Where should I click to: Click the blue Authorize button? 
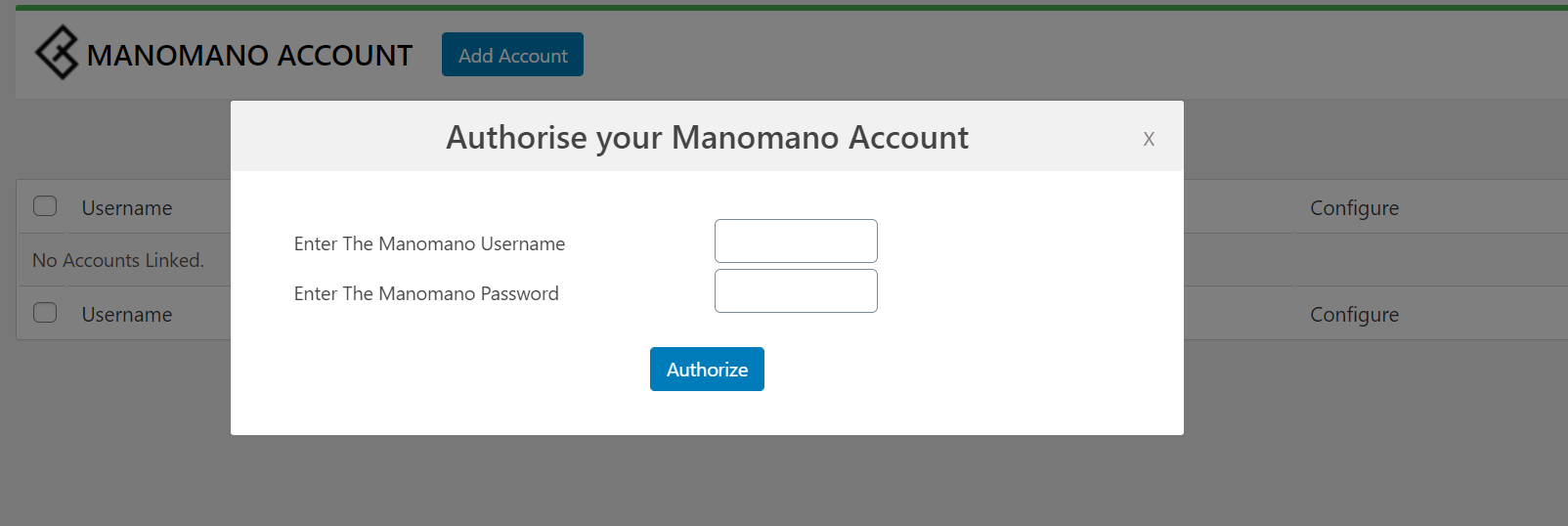click(707, 370)
